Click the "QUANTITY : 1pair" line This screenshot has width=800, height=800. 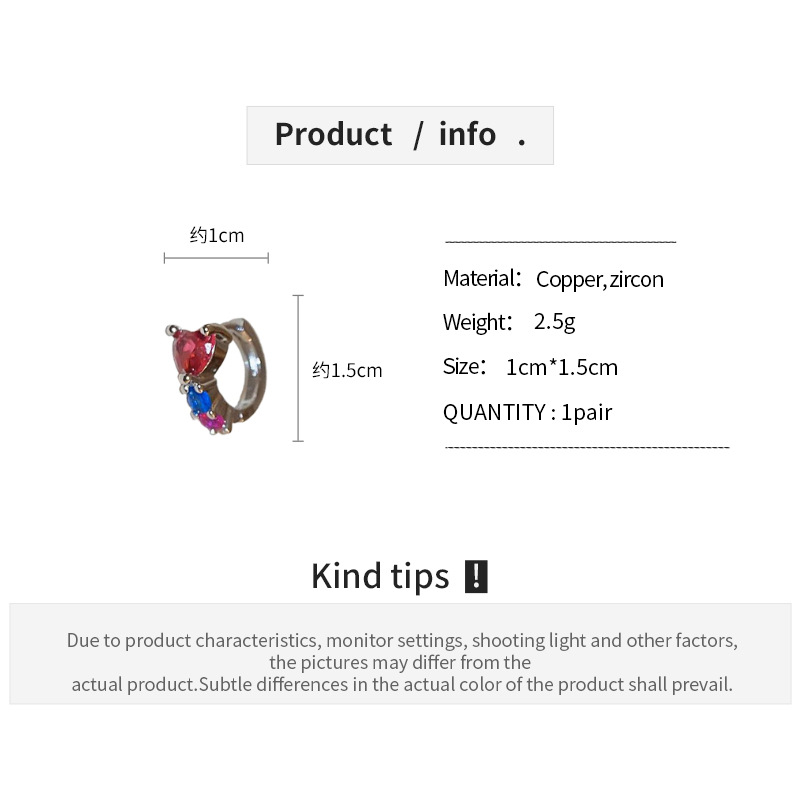point(527,412)
